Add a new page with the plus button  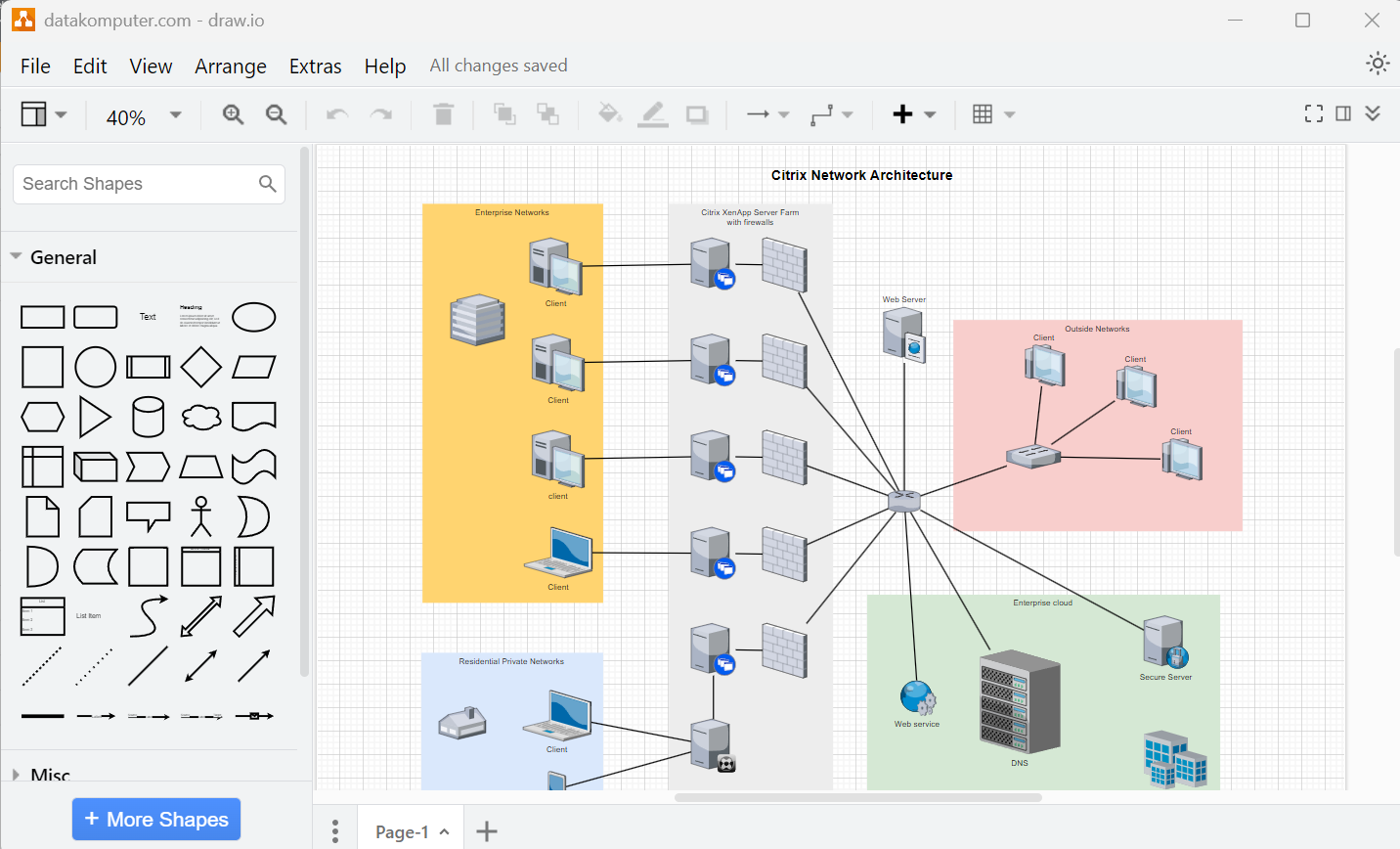coord(486,829)
